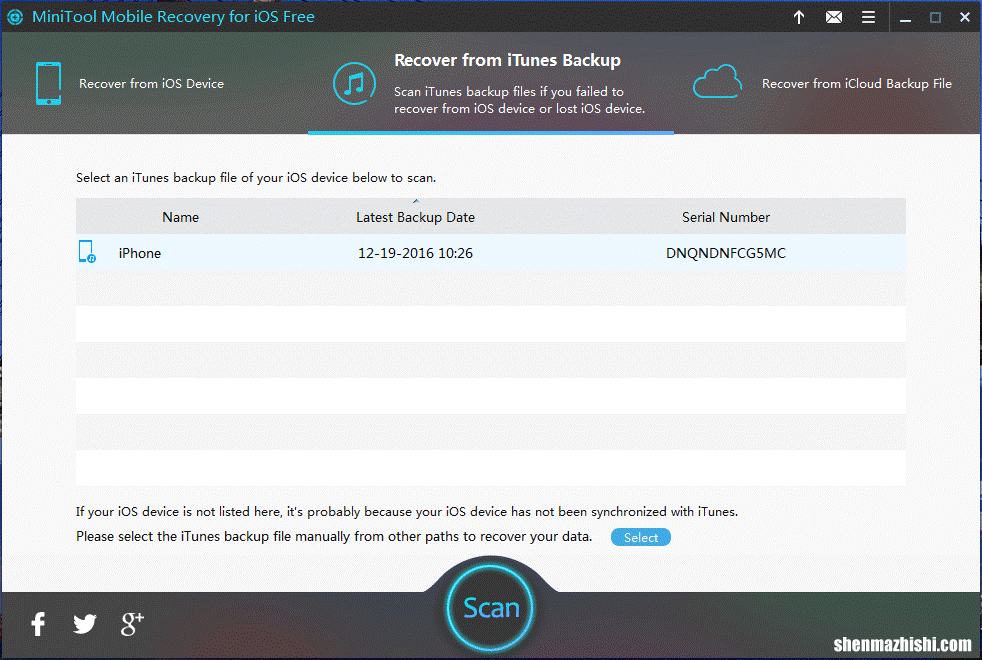Click the serial number DNQNDNFCG5MC

[726, 253]
